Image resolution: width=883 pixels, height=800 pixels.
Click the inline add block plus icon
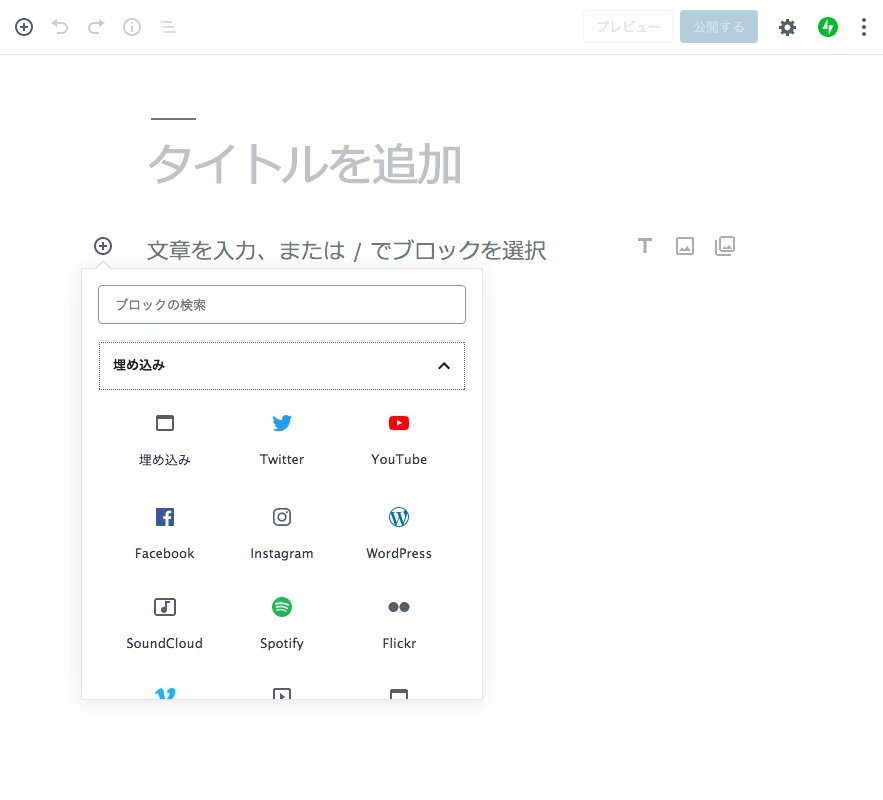pyautogui.click(x=103, y=246)
